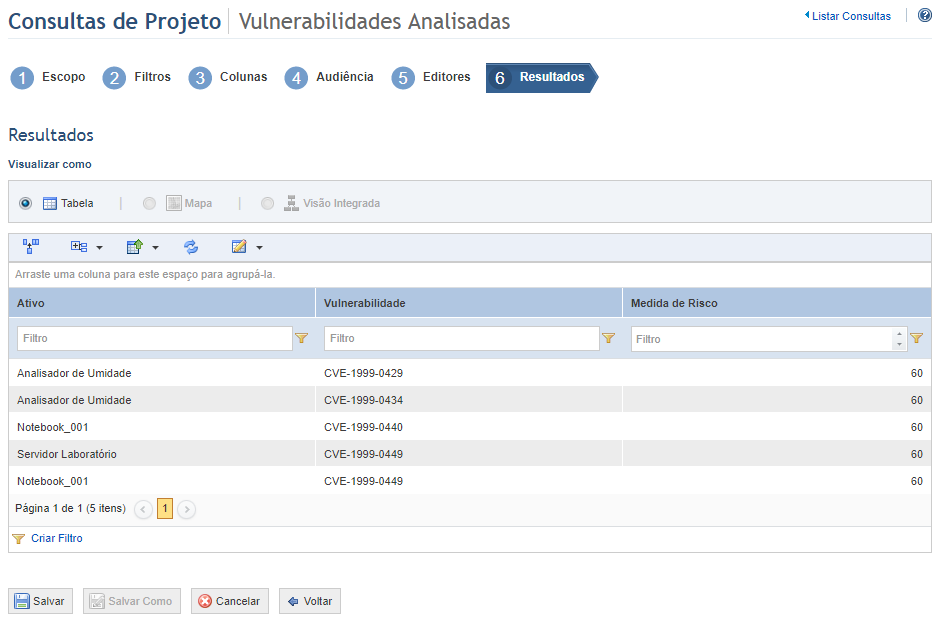The image size is (940, 625).
Task: Click the risk value 60 for Servidor Laboratório
Action: point(917,454)
